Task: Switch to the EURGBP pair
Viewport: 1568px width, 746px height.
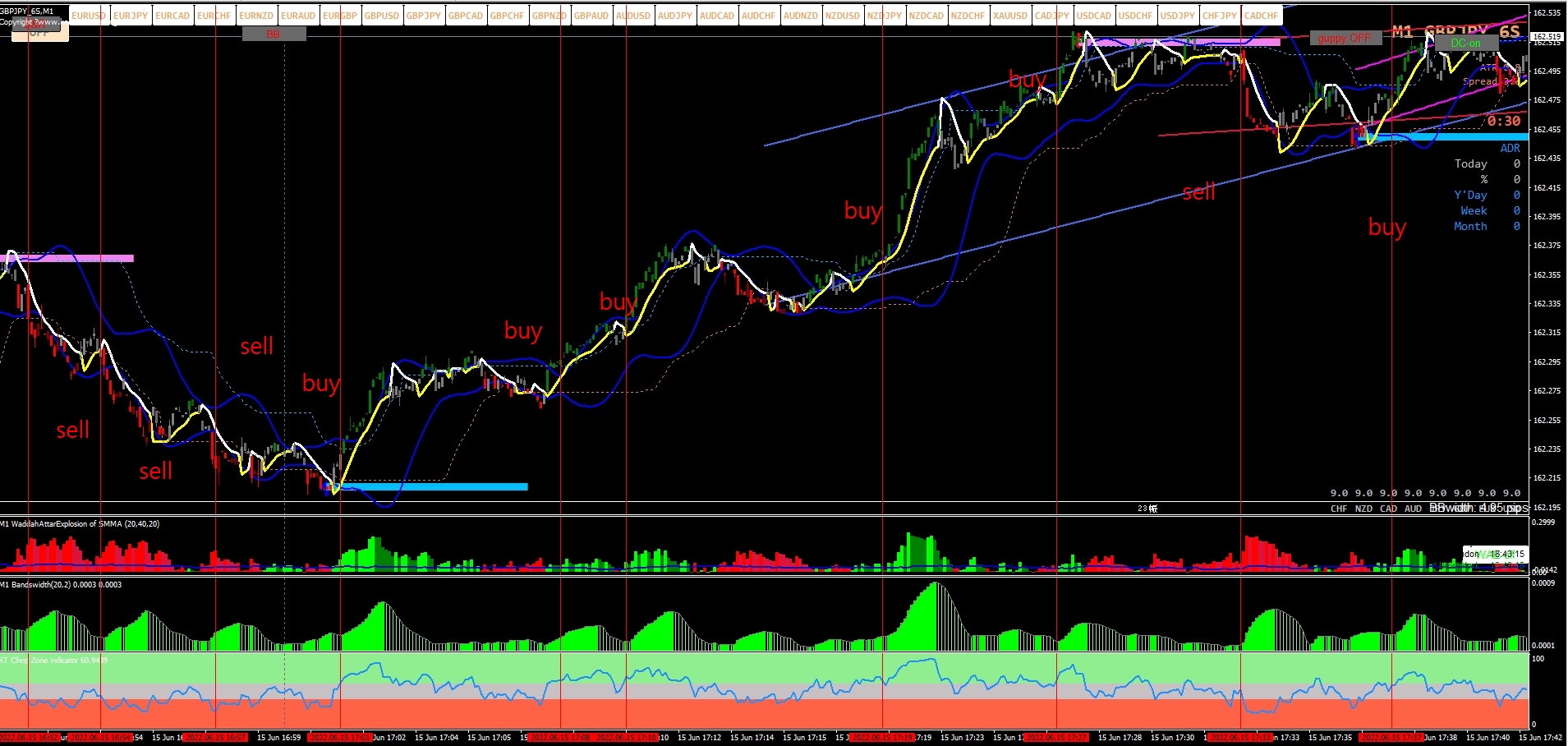Action: point(341,16)
